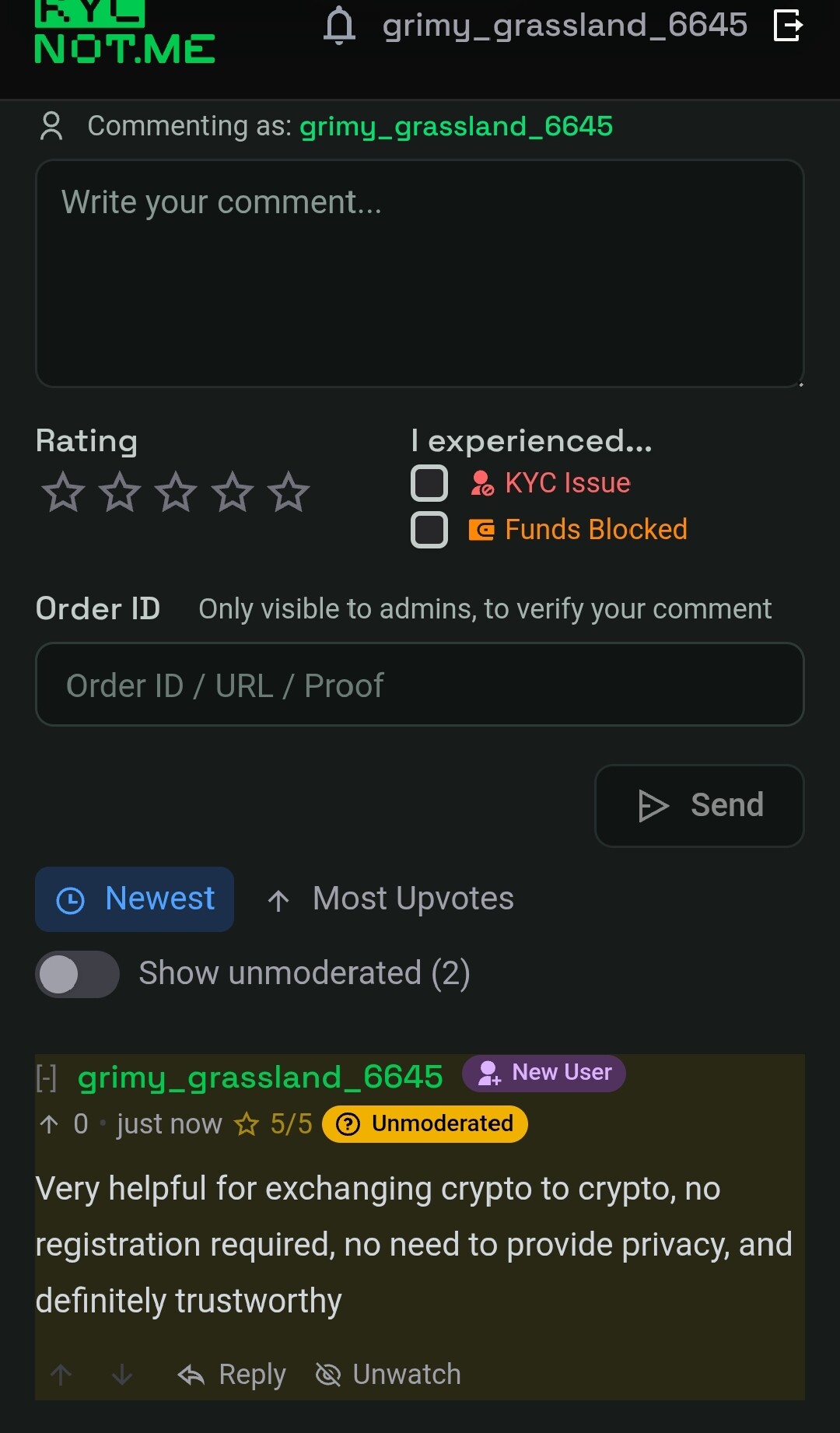Image resolution: width=840 pixels, height=1433 pixels.
Task: Collapse the comment with [-] marker
Action: point(46,1078)
